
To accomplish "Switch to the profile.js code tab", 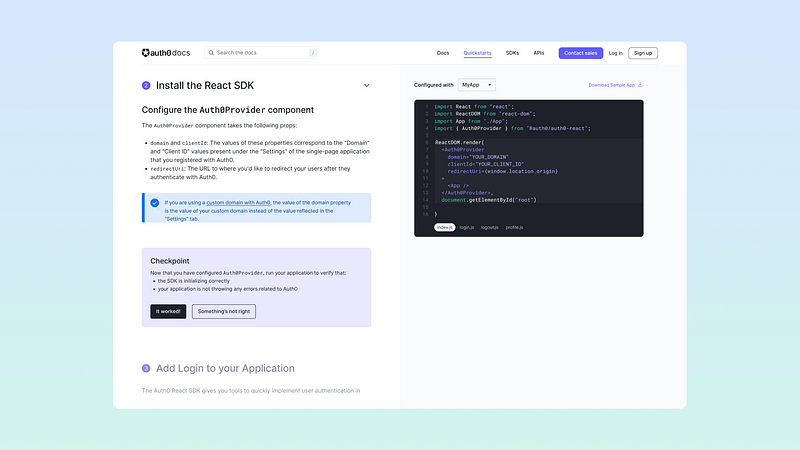I will (514, 228).
